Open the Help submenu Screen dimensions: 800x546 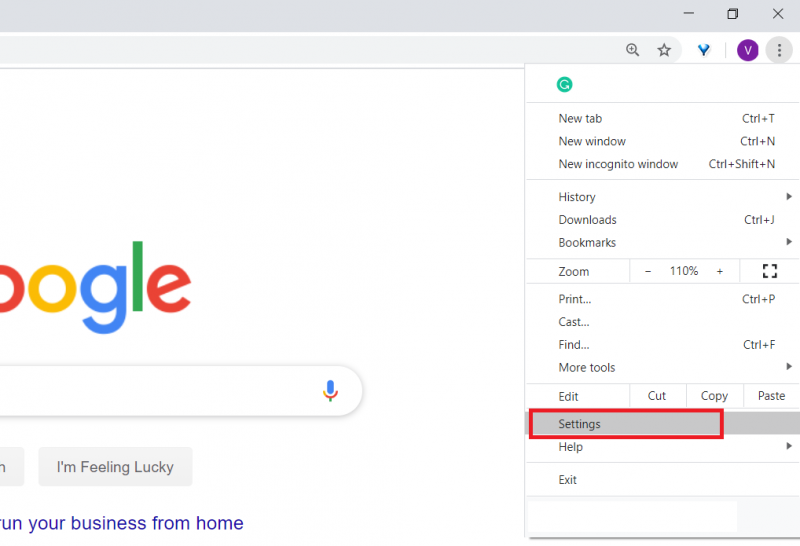point(663,446)
